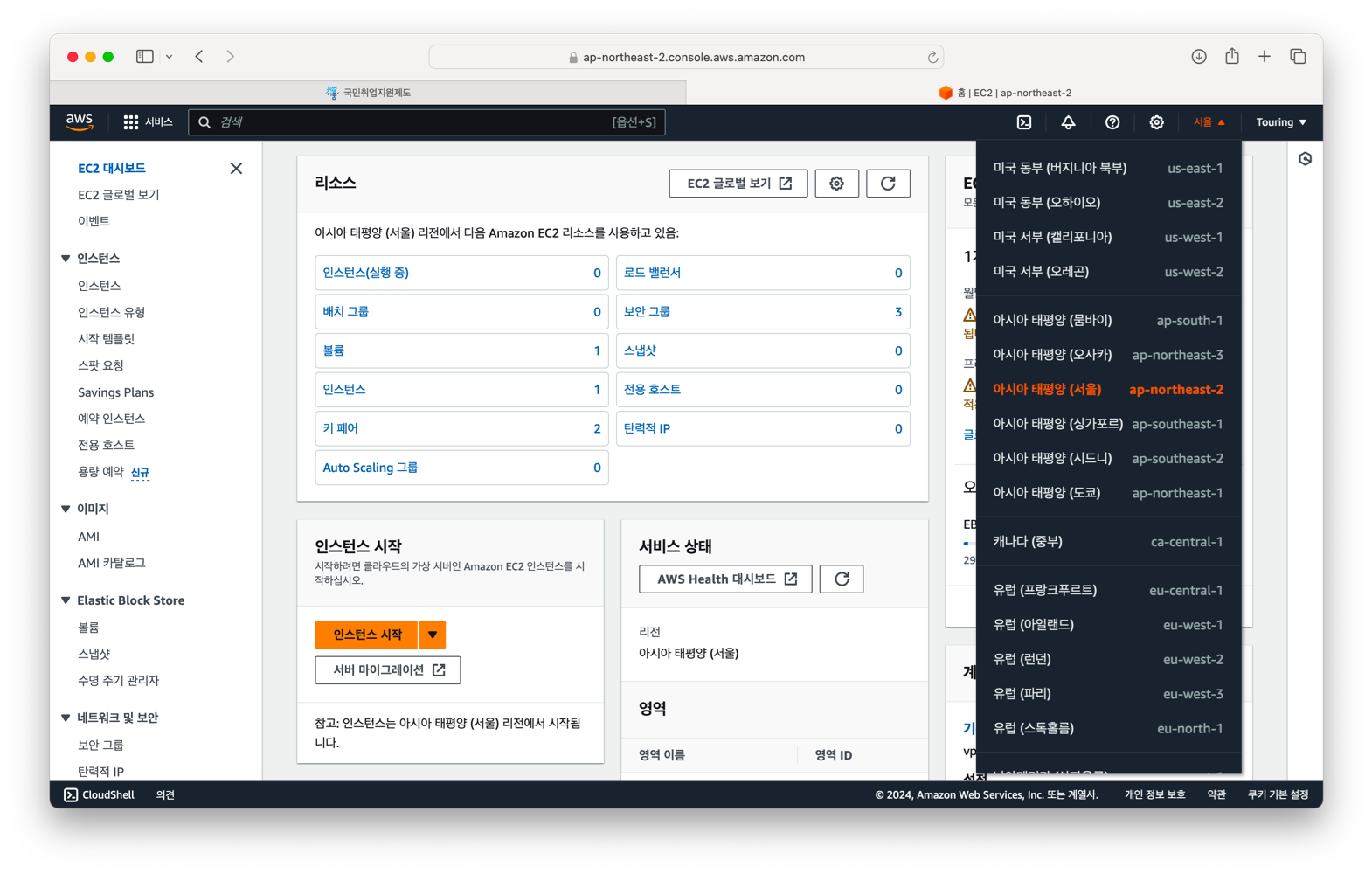Collapse the 이미지 sidebar section
1372x874 pixels.
tap(66, 509)
